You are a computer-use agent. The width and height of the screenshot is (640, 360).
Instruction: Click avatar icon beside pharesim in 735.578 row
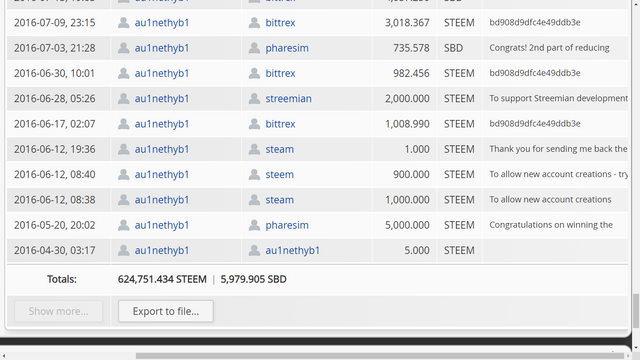click(x=254, y=48)
